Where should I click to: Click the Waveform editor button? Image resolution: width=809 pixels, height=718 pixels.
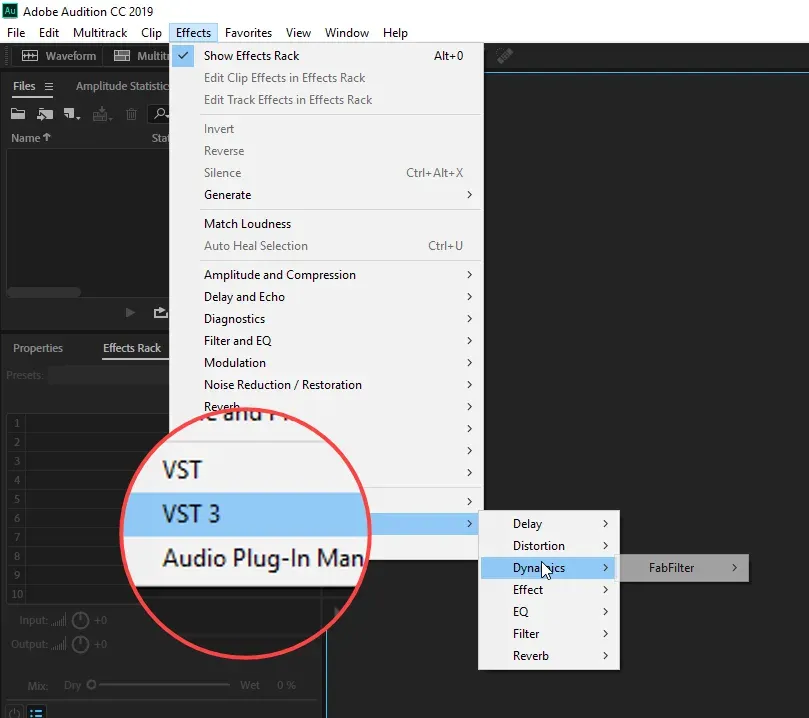[x=59, y=56]
